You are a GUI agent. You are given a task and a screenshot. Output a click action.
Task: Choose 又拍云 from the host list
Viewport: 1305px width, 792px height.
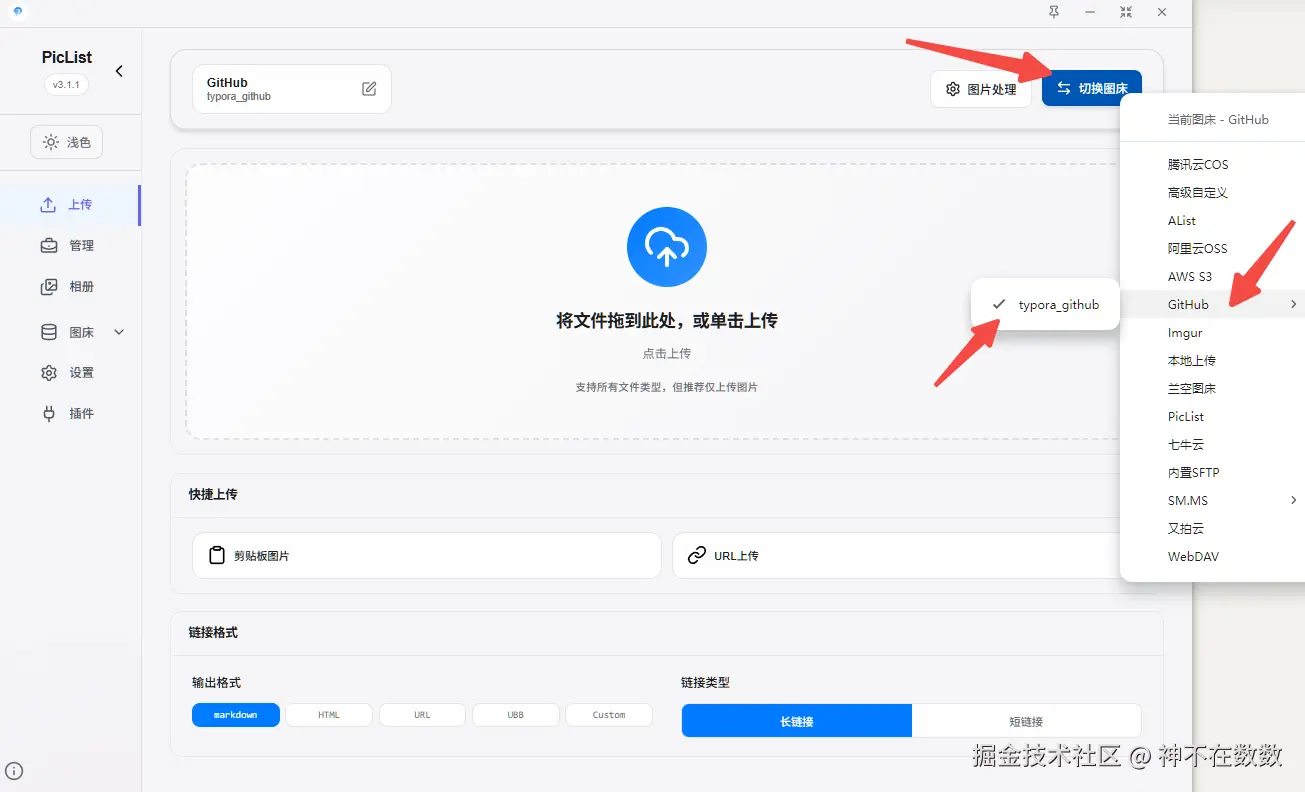click(x=1212, y=529)
